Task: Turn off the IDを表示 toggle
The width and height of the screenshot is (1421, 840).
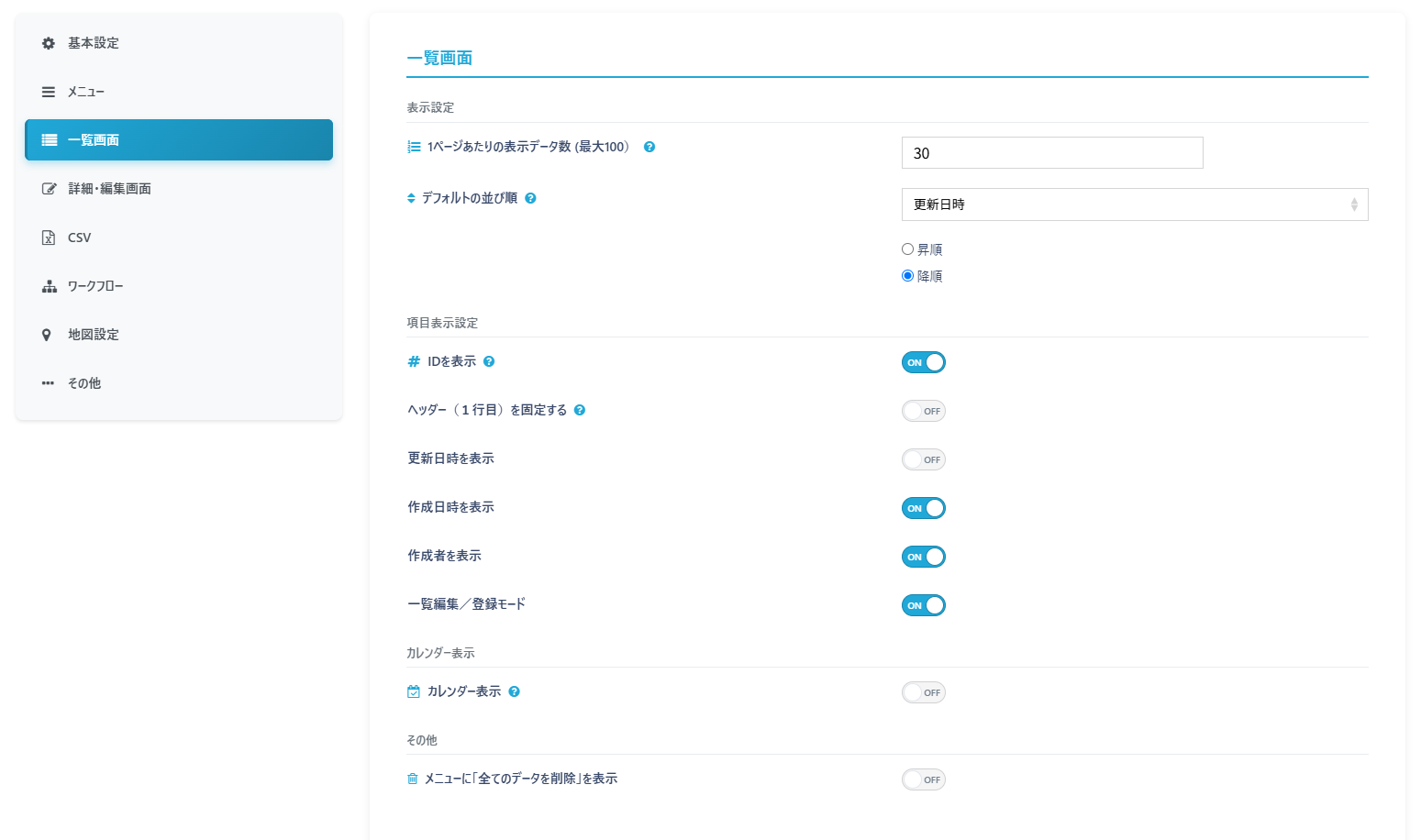Action: [923, 362]
